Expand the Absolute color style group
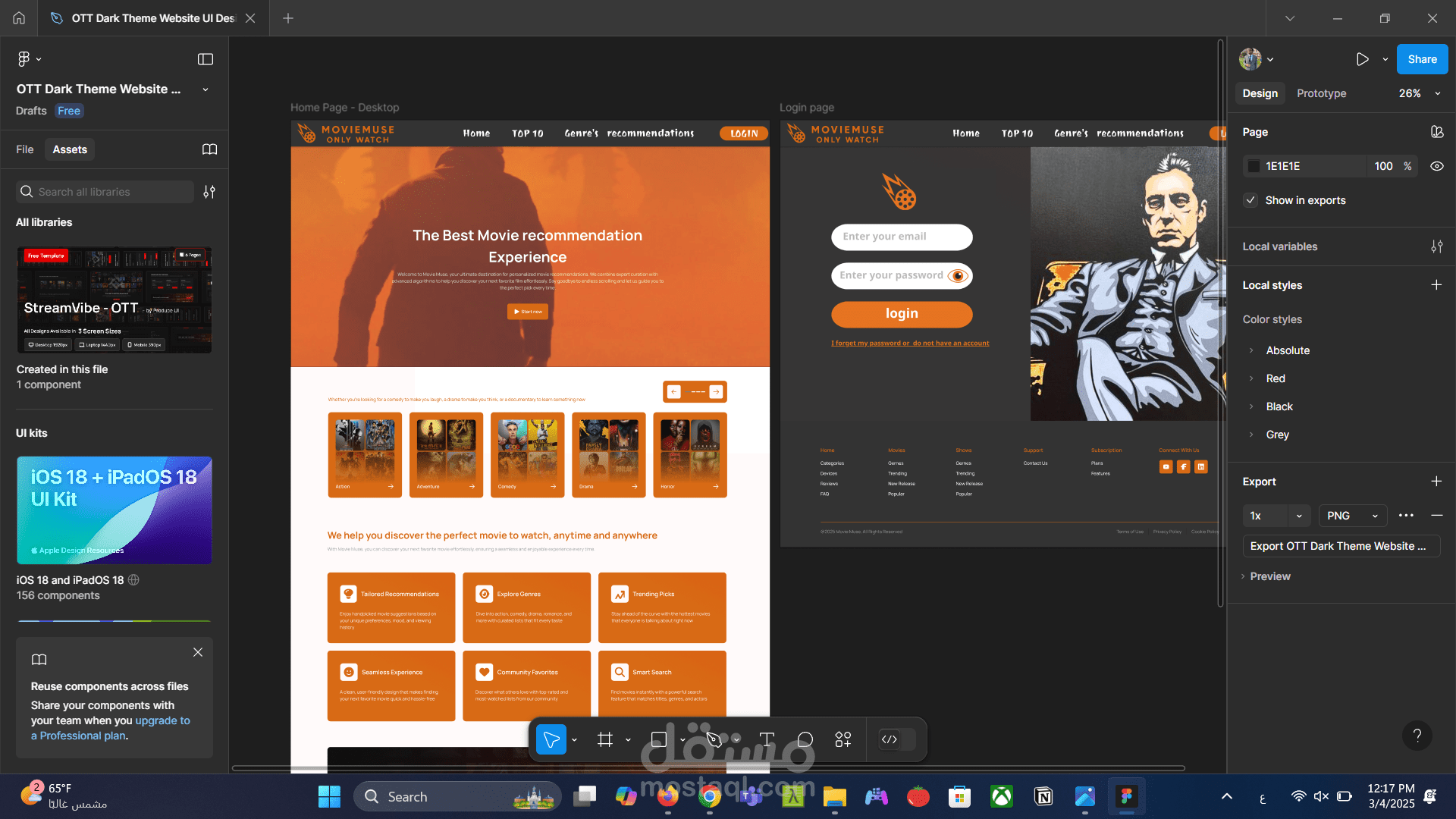 (x=1251, y=350)
